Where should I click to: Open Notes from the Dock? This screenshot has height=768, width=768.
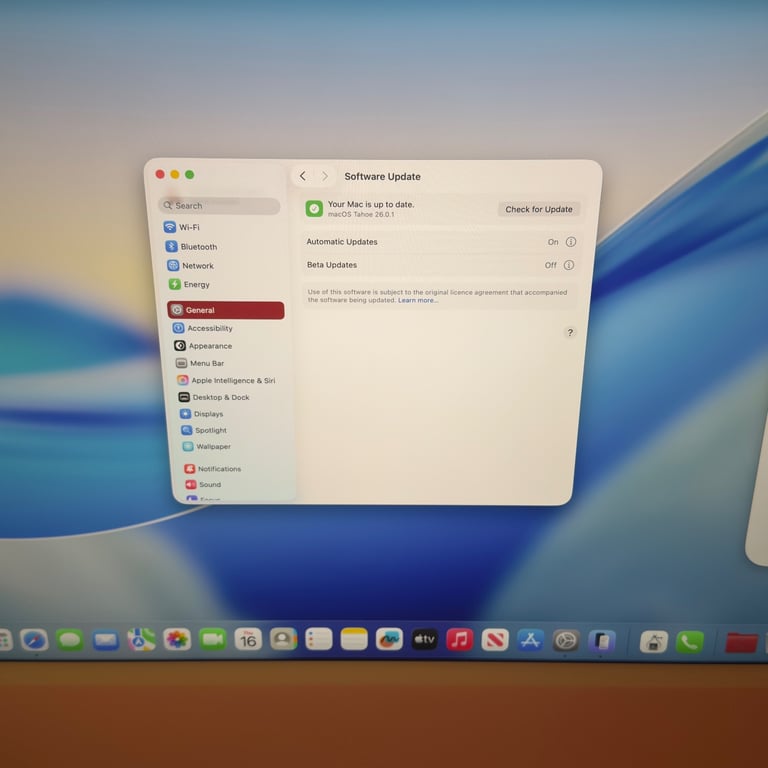coord(354,639)
